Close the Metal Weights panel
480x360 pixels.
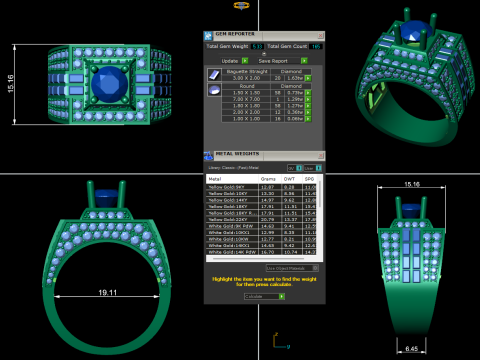click(x=320, y=155)
